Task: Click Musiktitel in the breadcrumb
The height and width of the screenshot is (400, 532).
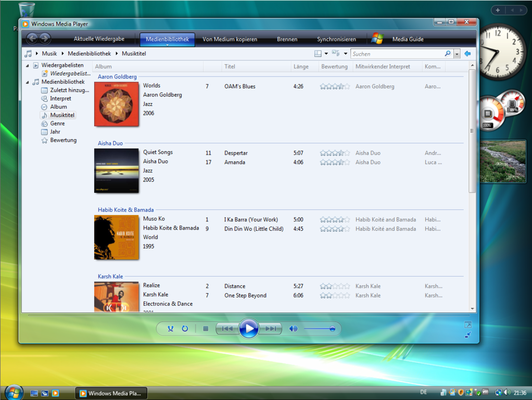Action: click(134, 54)
